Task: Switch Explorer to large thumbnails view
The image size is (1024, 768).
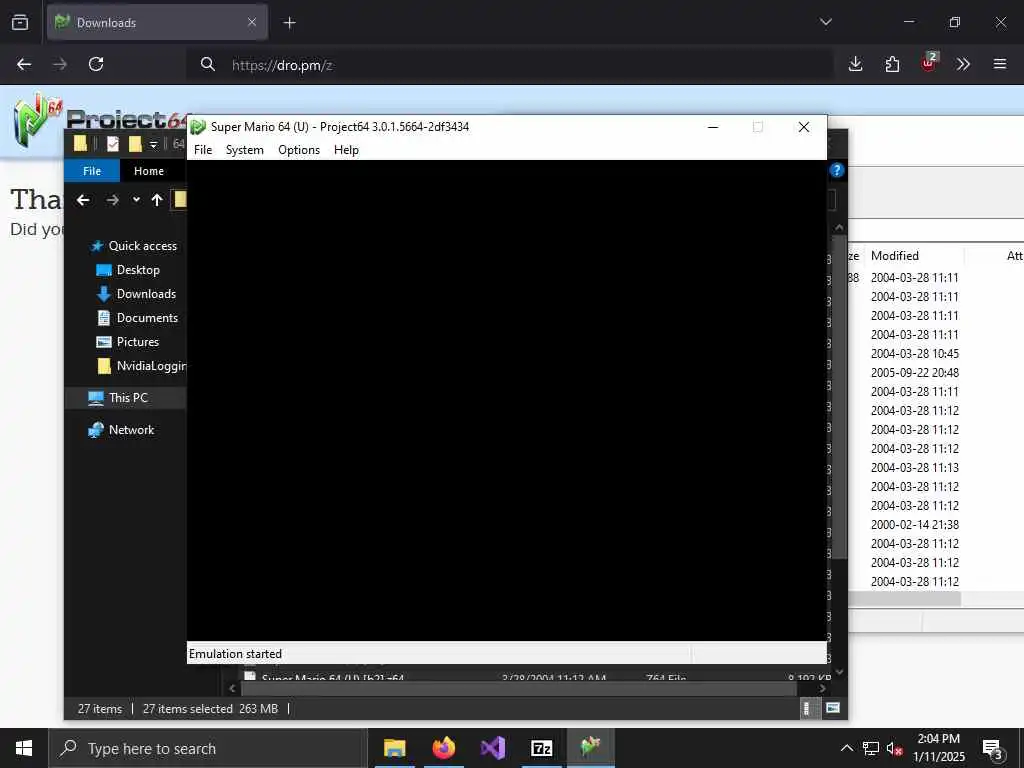Action: (833, 709)
